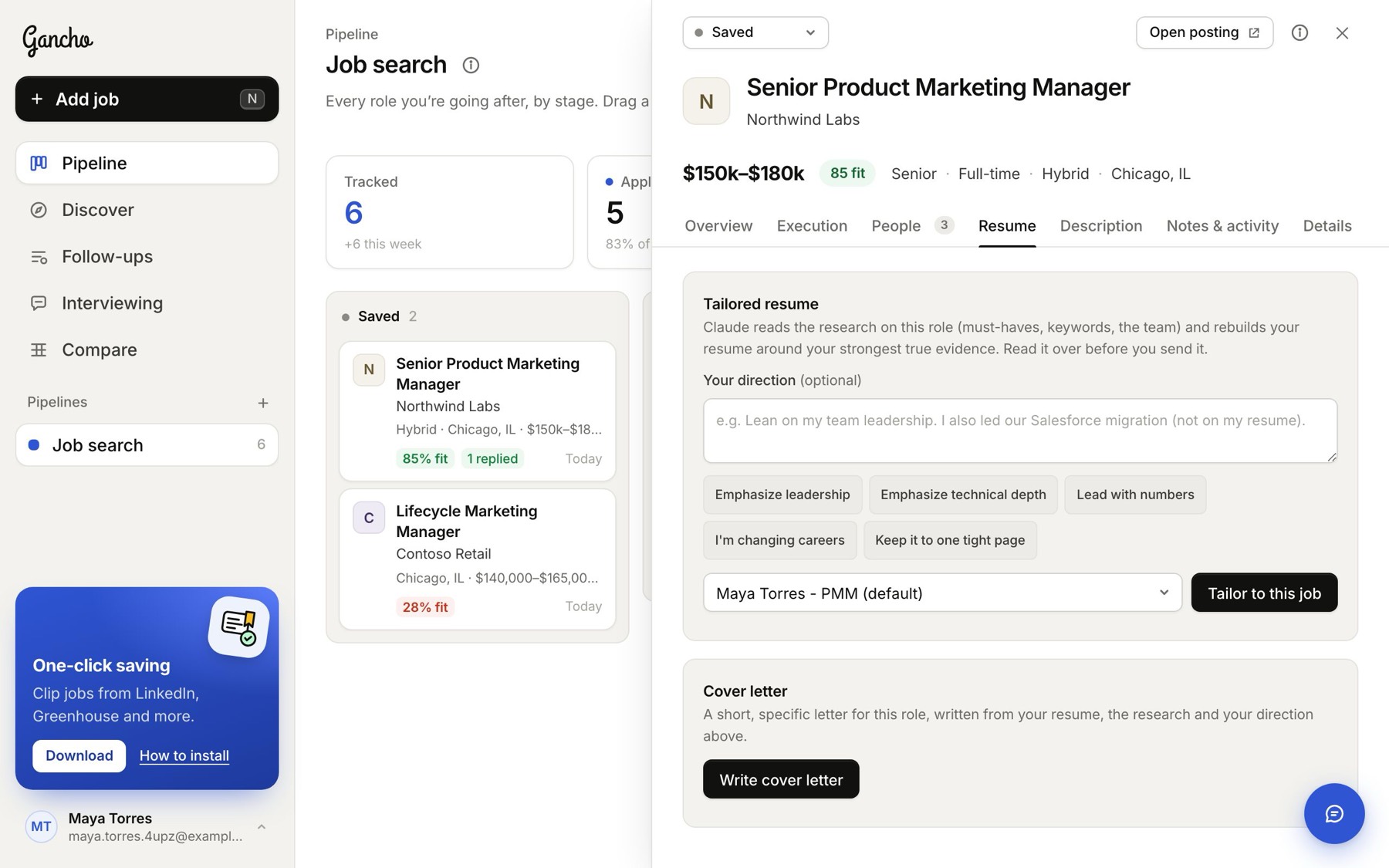Close the job detail panel
The height and width of the screenshot is (868, 1389).
(1342, 32)
